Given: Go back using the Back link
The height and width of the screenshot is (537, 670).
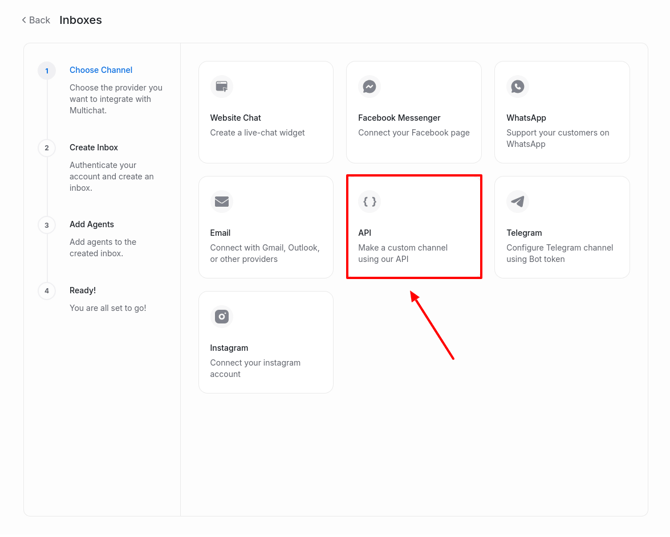Looking at the screenshot, I should point(40,20).
